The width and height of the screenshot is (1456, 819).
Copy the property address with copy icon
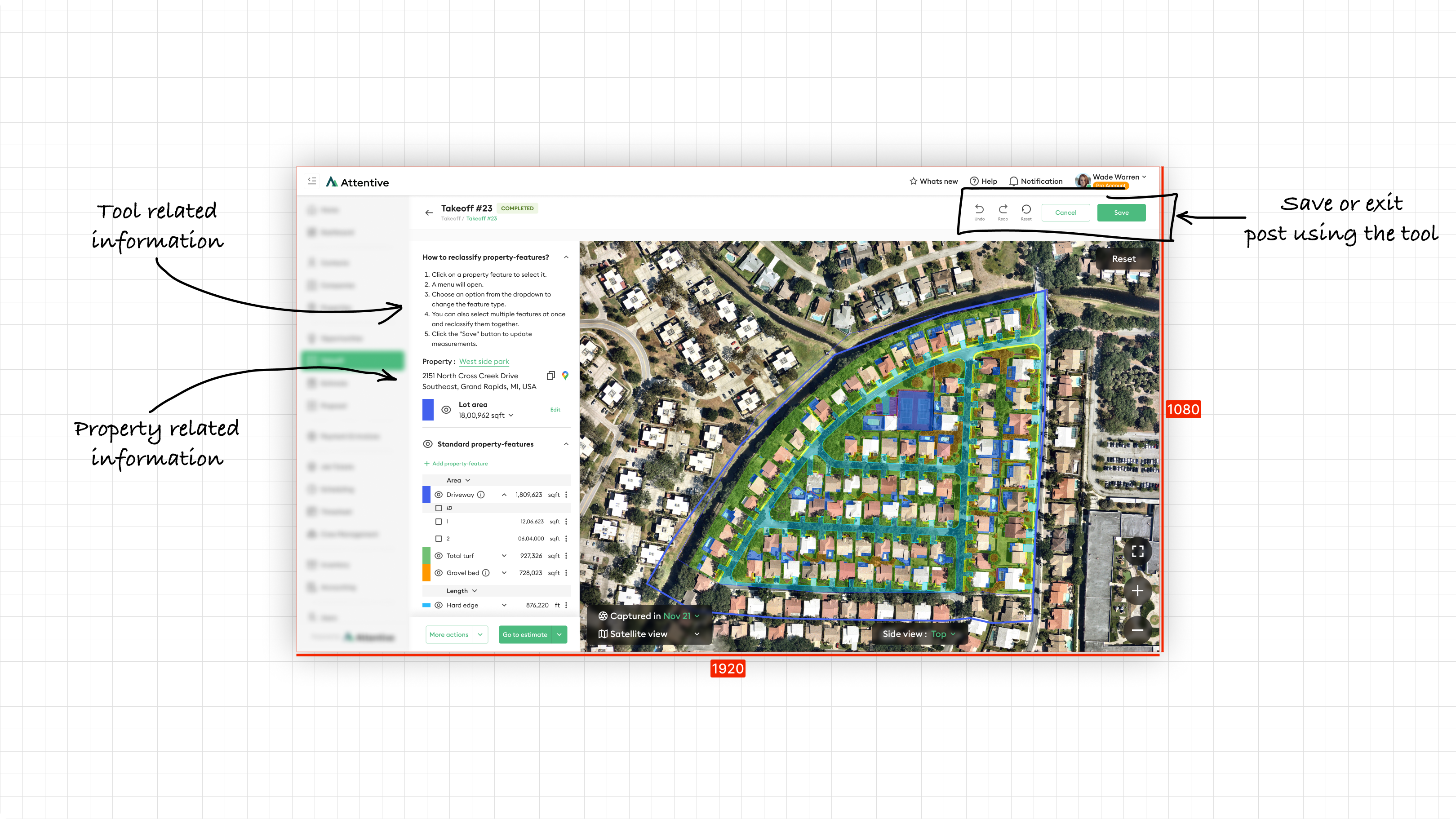[550, 375]
